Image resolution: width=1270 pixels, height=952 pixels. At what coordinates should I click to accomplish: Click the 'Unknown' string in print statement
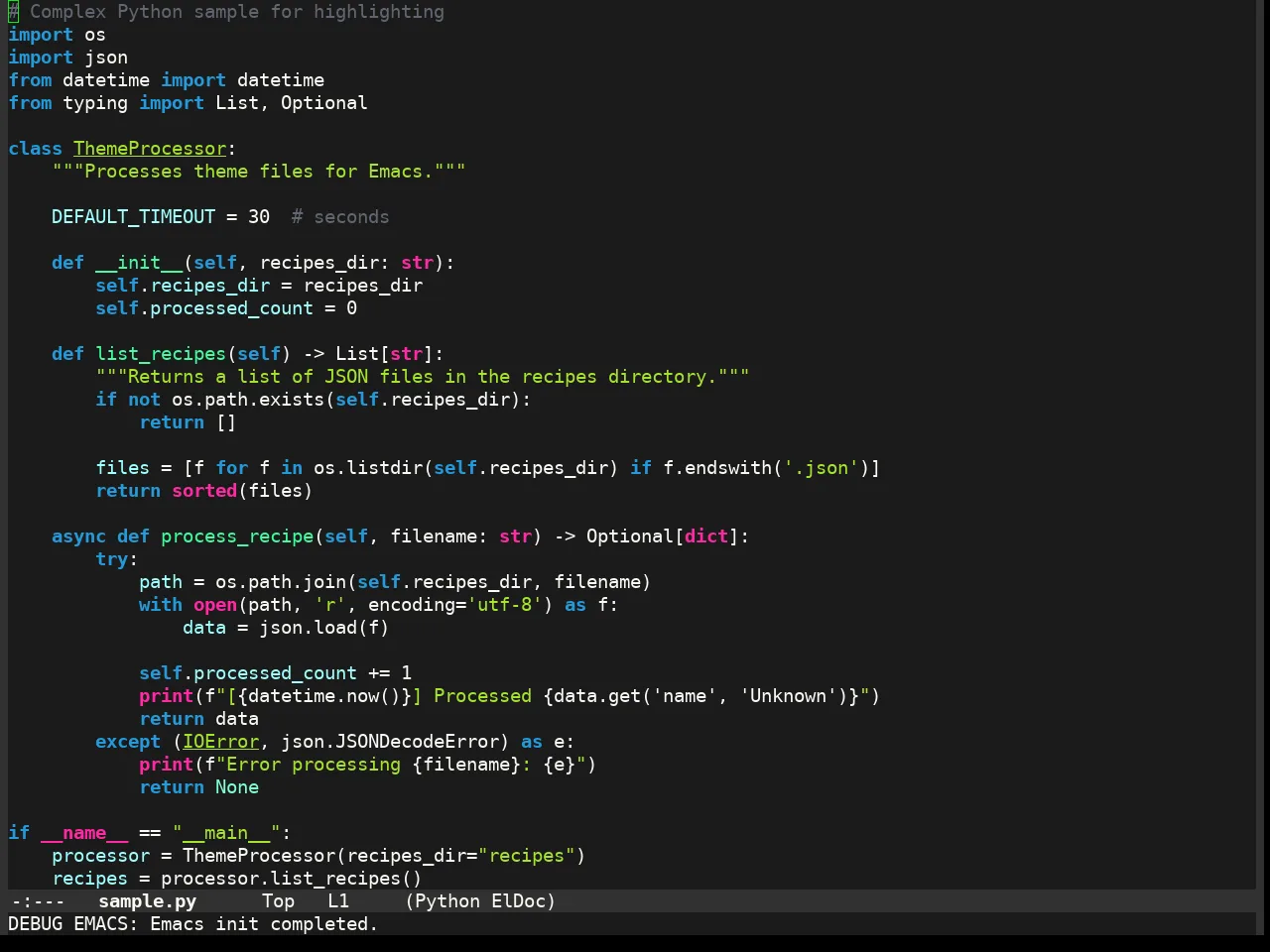click(788, 696)
